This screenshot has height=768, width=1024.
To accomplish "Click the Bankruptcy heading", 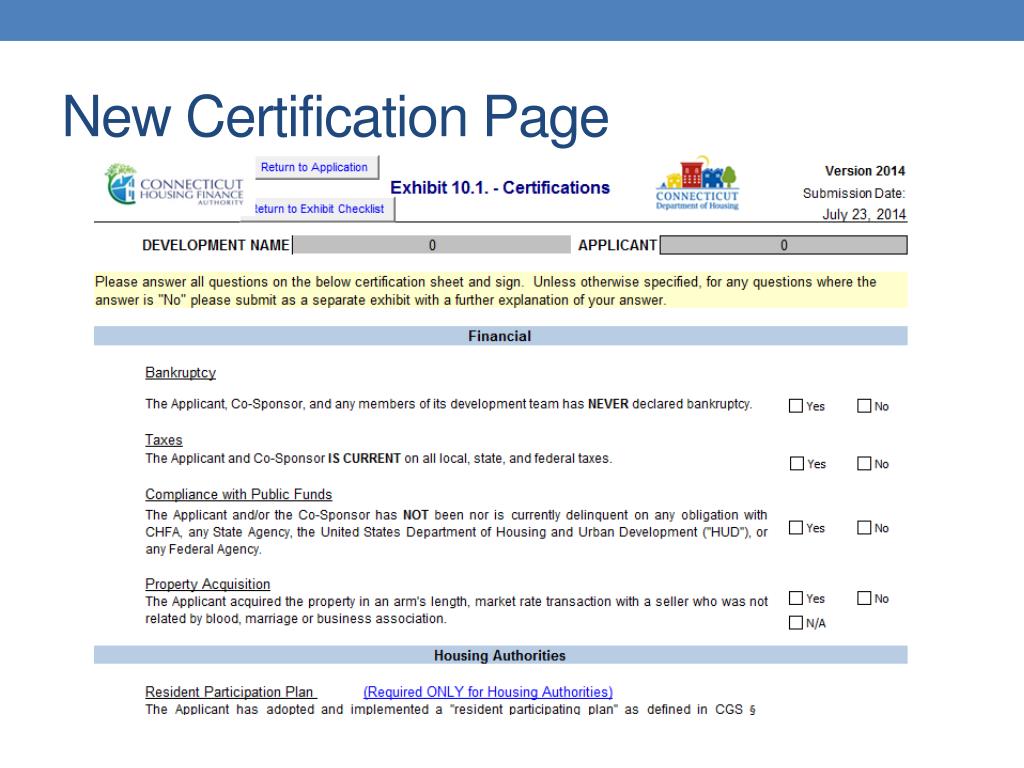I will [180, 372].
